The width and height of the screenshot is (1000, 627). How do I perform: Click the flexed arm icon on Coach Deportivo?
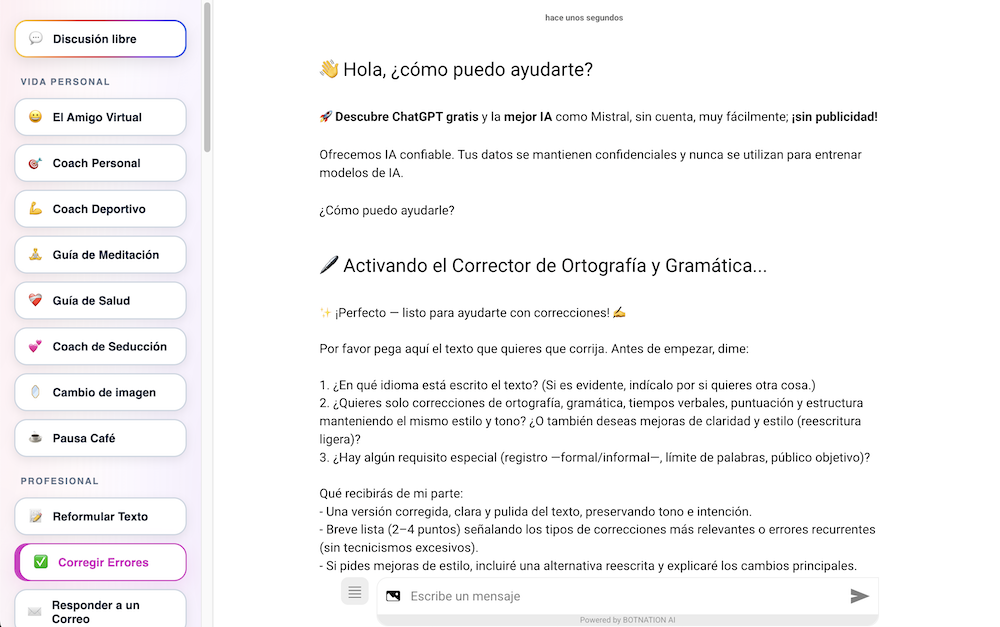(x=36, y=209)
